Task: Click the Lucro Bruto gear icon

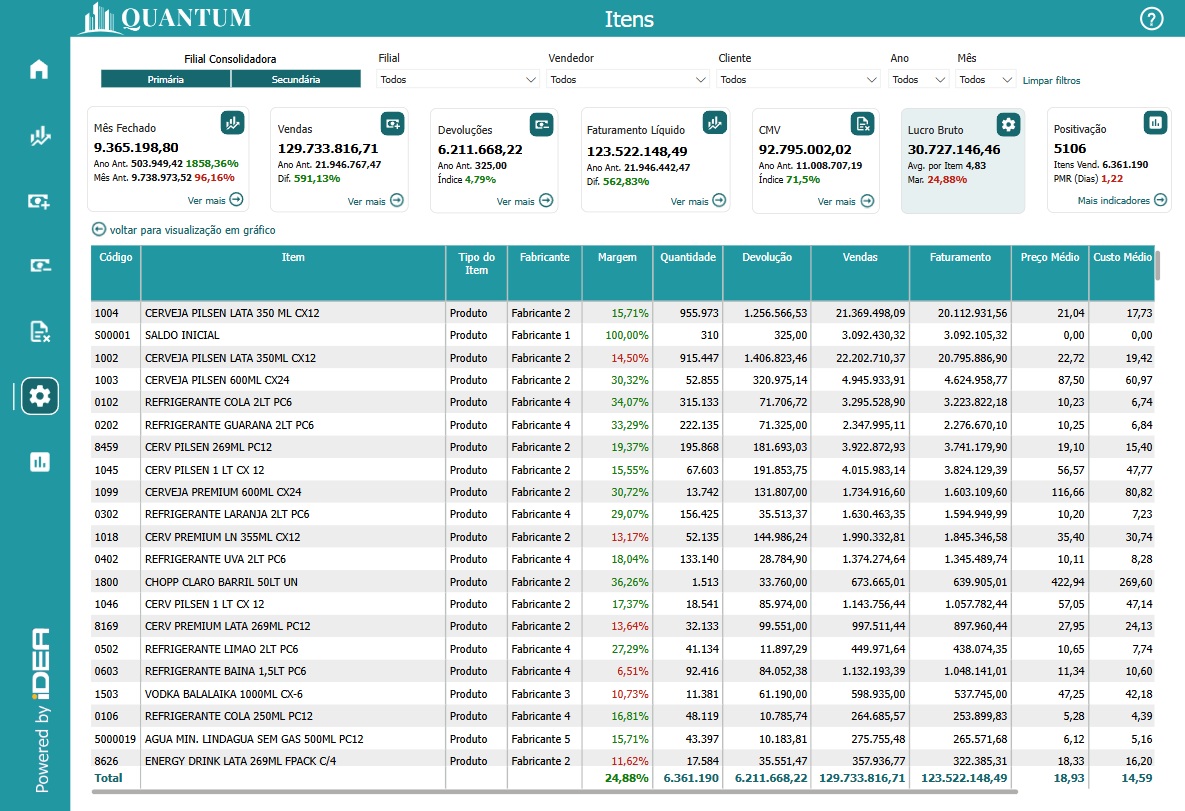Action: (1008, 124)
